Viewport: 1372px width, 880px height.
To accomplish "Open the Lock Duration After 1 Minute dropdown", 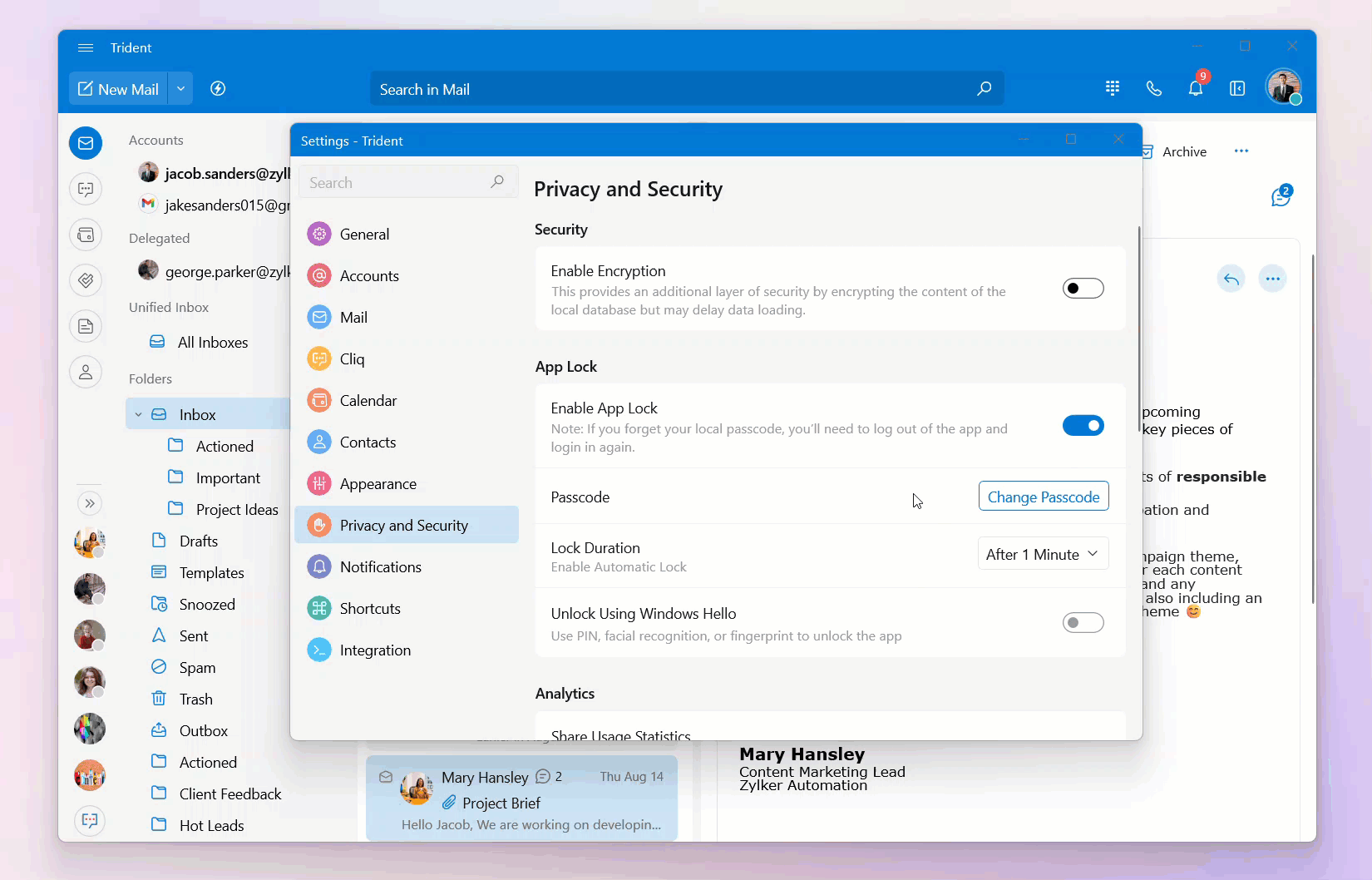I will pos(1043,554).
